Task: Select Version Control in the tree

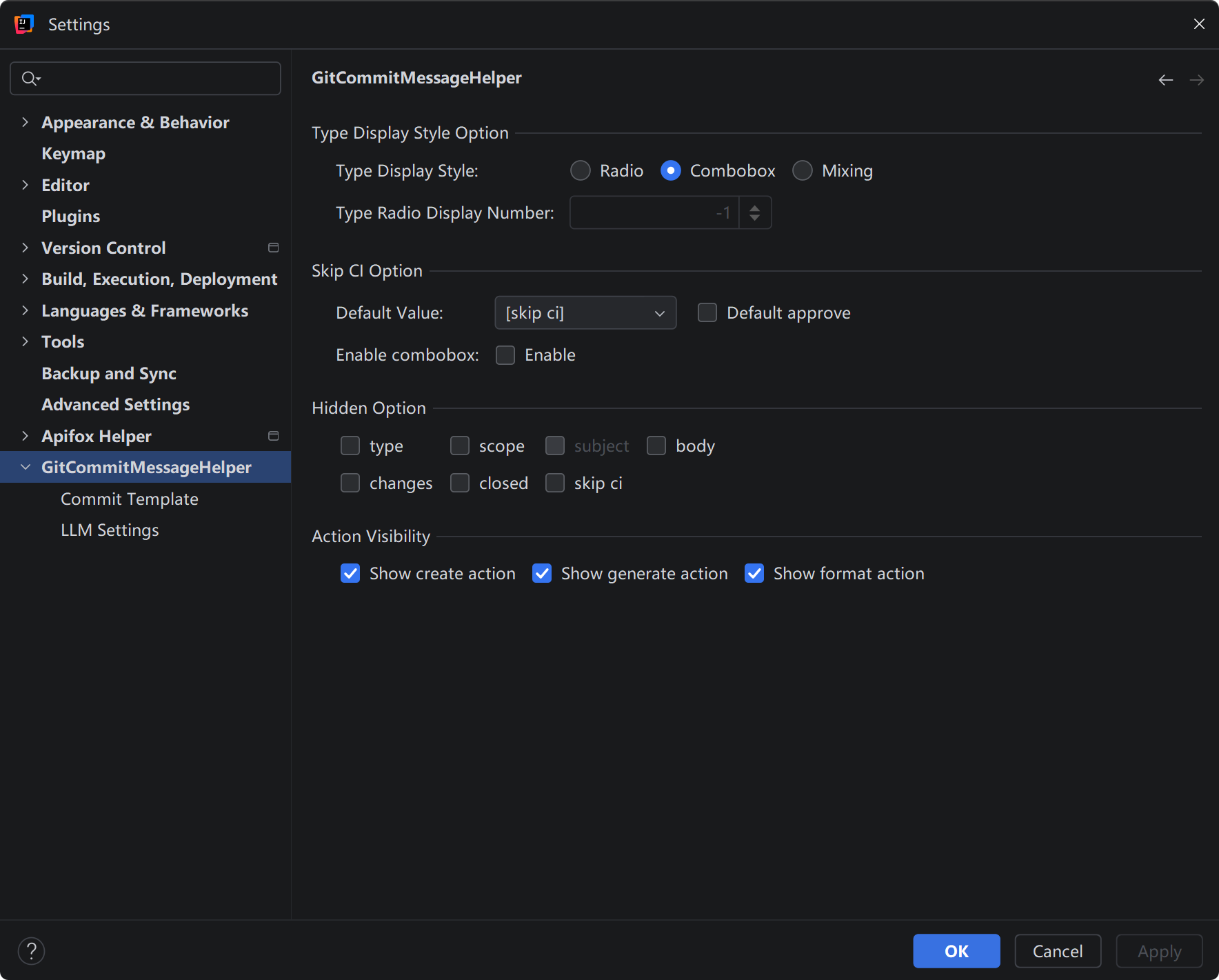Action: (x=103, y=248)
